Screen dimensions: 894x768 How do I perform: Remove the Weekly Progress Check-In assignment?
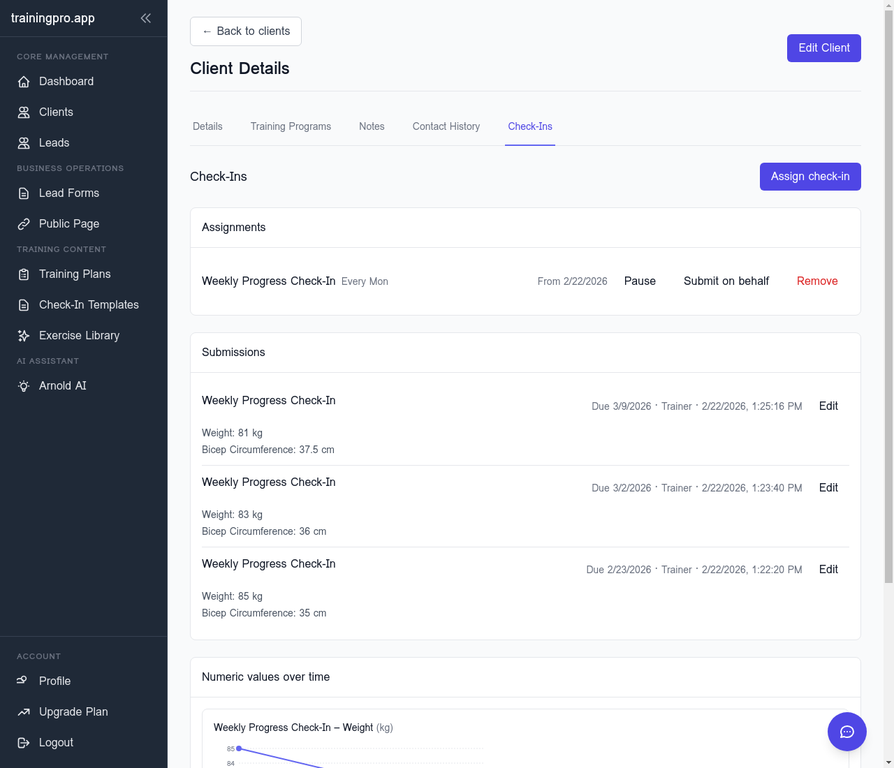[816, 281]
